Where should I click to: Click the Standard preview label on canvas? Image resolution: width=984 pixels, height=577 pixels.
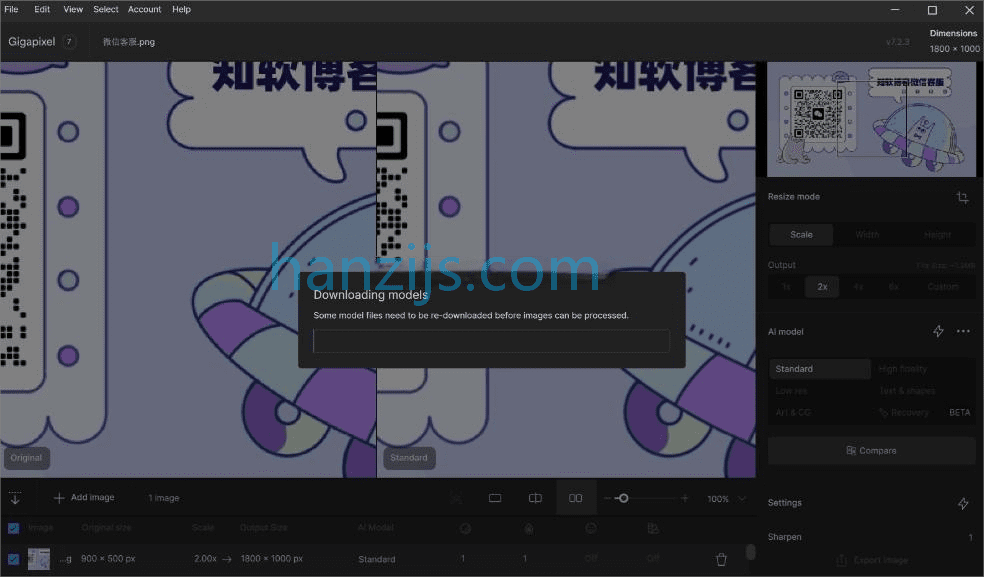pyautogui.click(x=409, y=458)
